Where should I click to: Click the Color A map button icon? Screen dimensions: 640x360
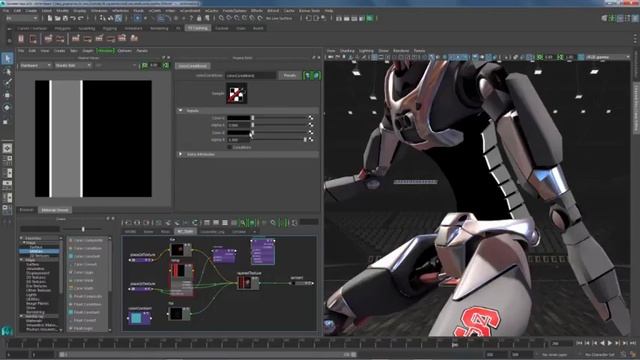pyautogui.click(x=311, y=118)
